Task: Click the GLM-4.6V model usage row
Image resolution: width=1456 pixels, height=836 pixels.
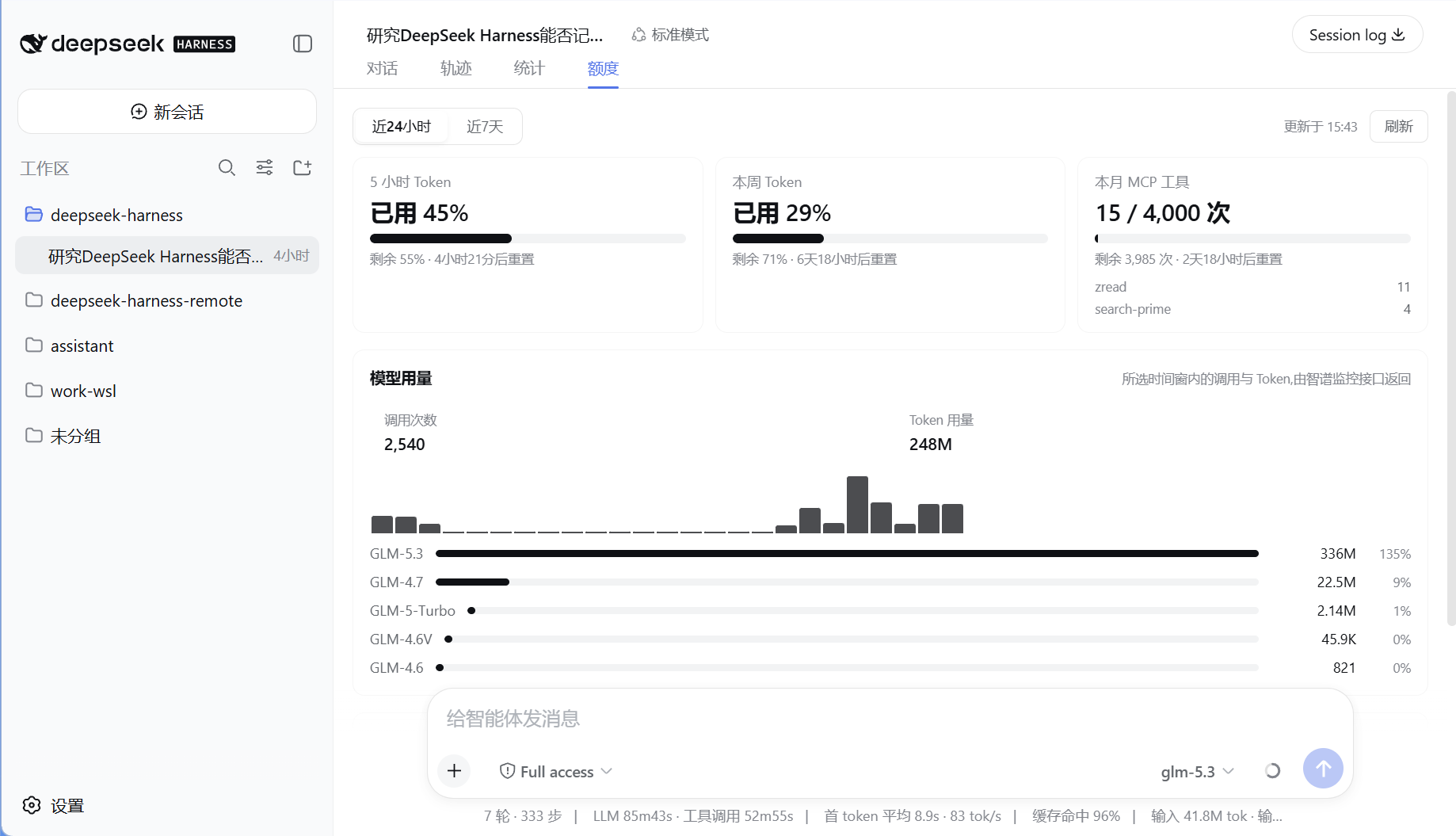Action: [x=890, y=639]
